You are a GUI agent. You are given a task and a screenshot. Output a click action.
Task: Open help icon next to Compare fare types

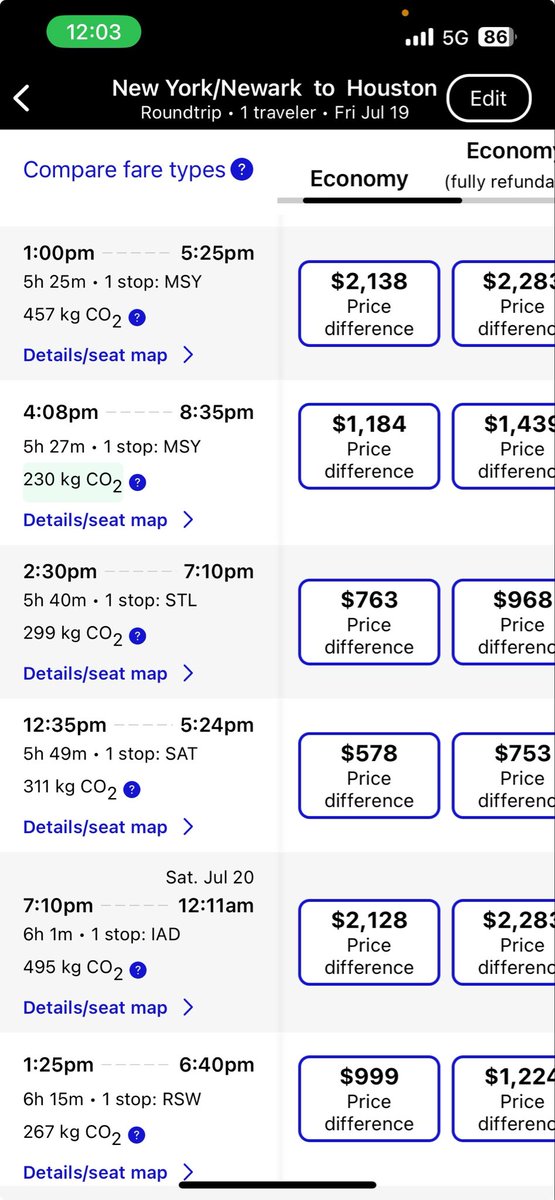pos(241,170)
